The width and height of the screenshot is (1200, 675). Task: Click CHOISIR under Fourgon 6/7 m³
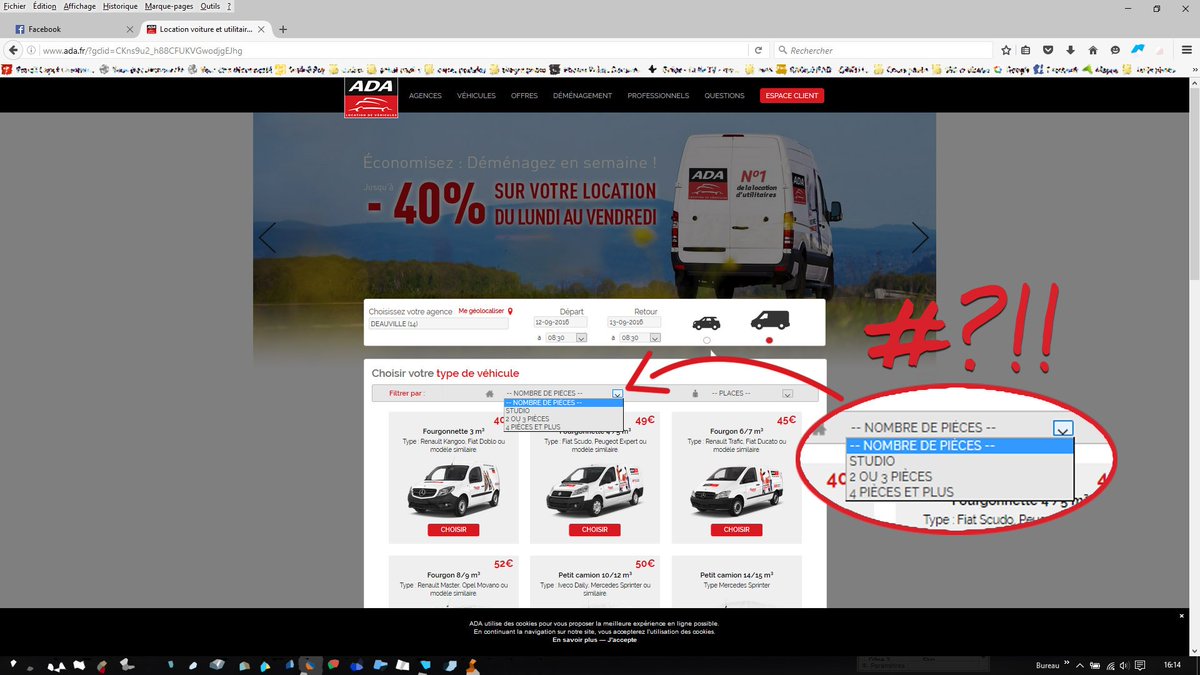point(736,530)
